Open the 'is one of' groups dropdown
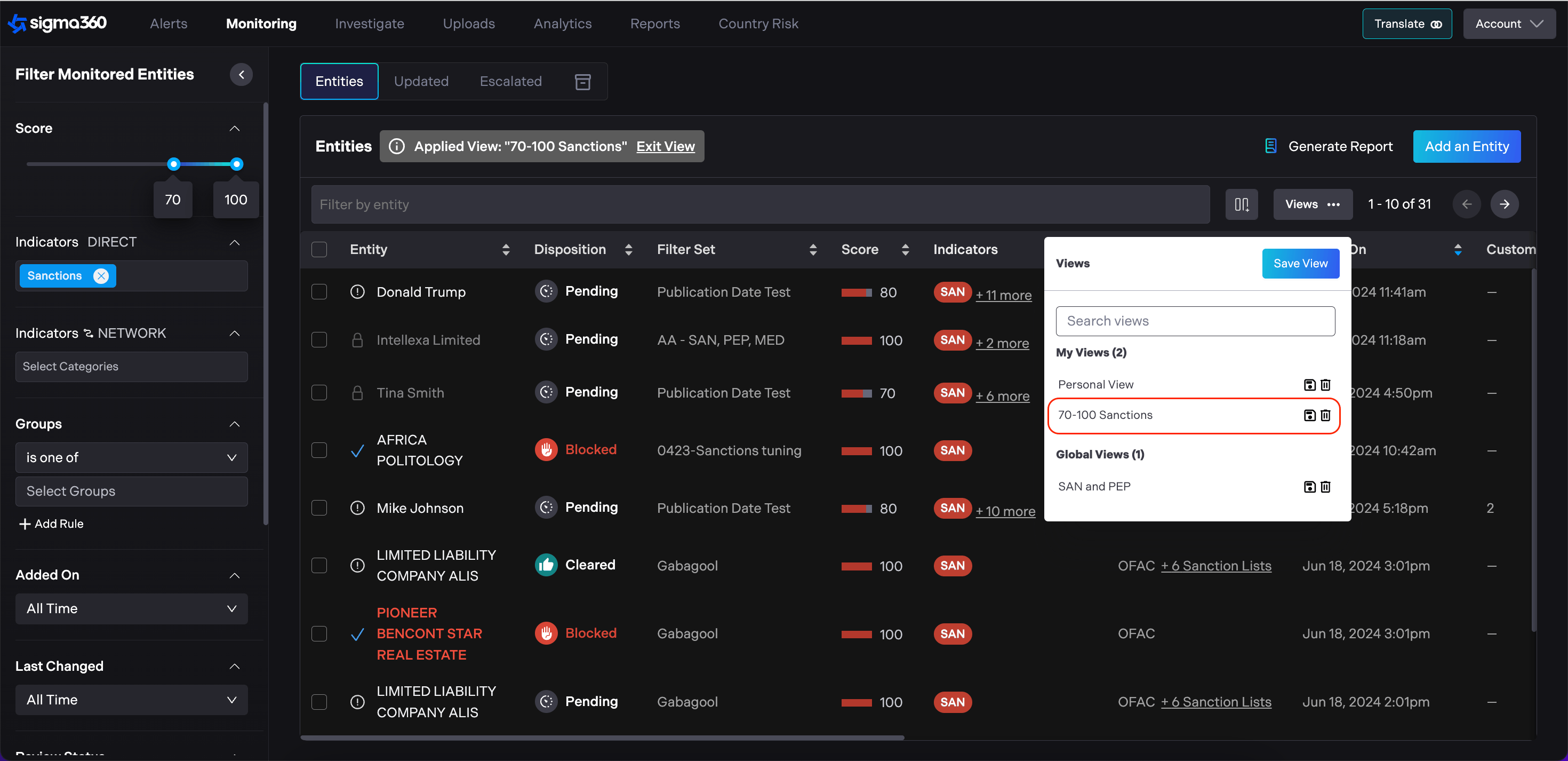Image resolution: width=1568 pixels, height=761 pixels. pos(132,457)
